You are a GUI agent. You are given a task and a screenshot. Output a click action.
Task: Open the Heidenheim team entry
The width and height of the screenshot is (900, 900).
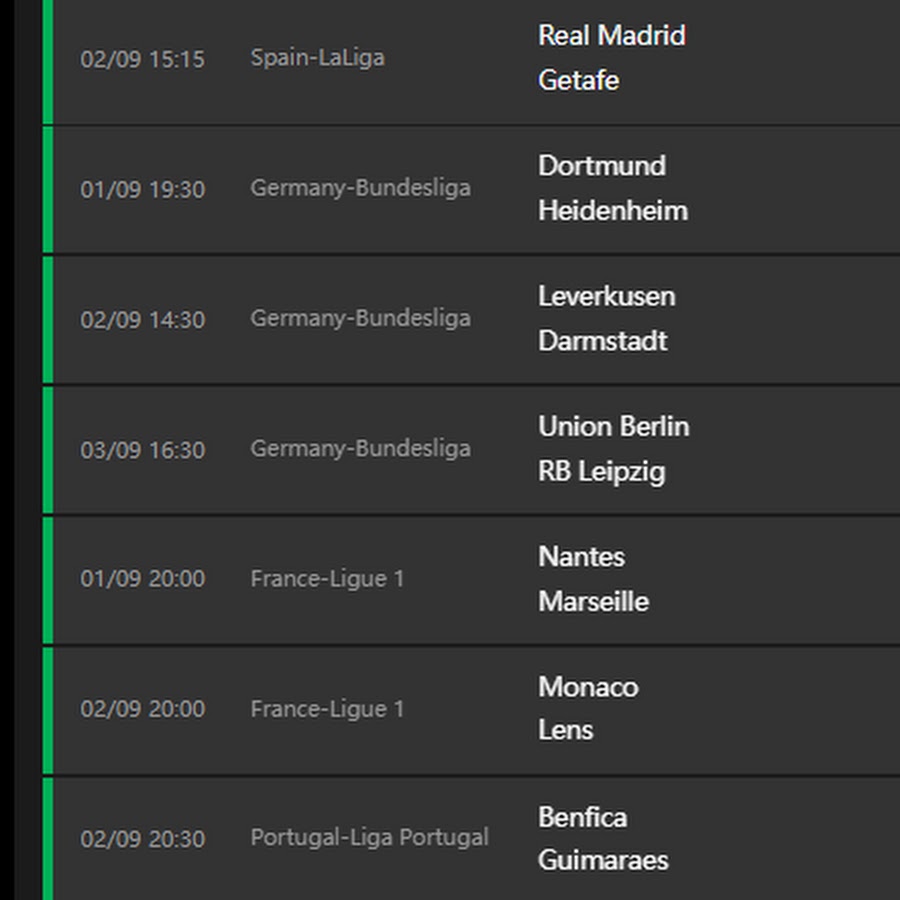(613, 211)
